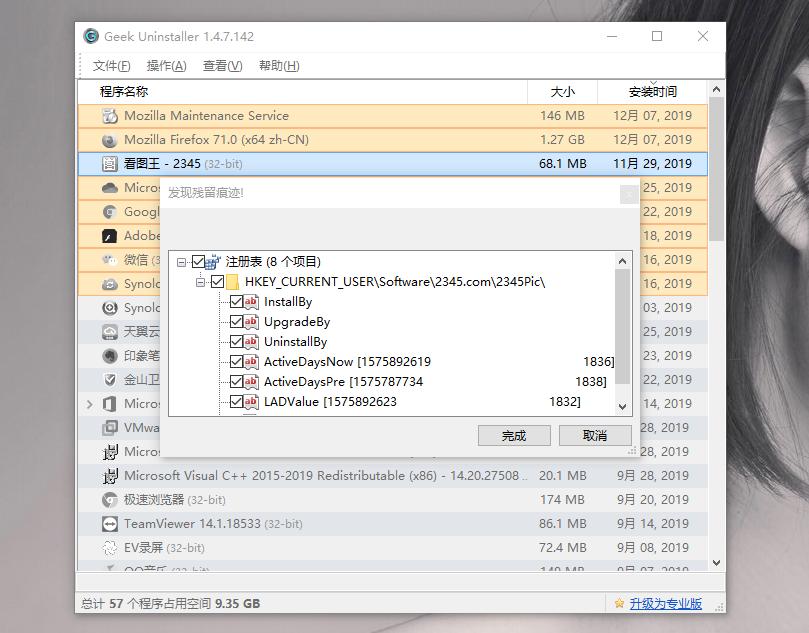
Task: Expand the Microsoft Office entry chevron
Action: click(x=90, y=404)
